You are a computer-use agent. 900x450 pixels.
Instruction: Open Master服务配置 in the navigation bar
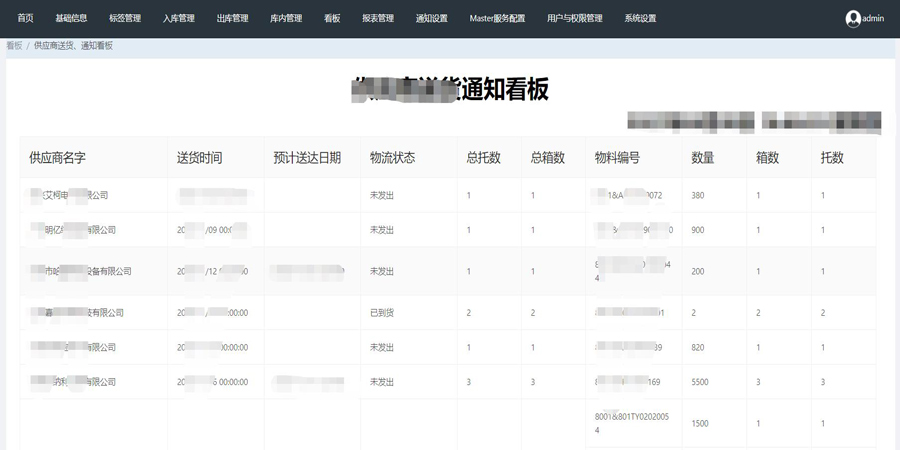pyautogui.click(x=497, y=18)
